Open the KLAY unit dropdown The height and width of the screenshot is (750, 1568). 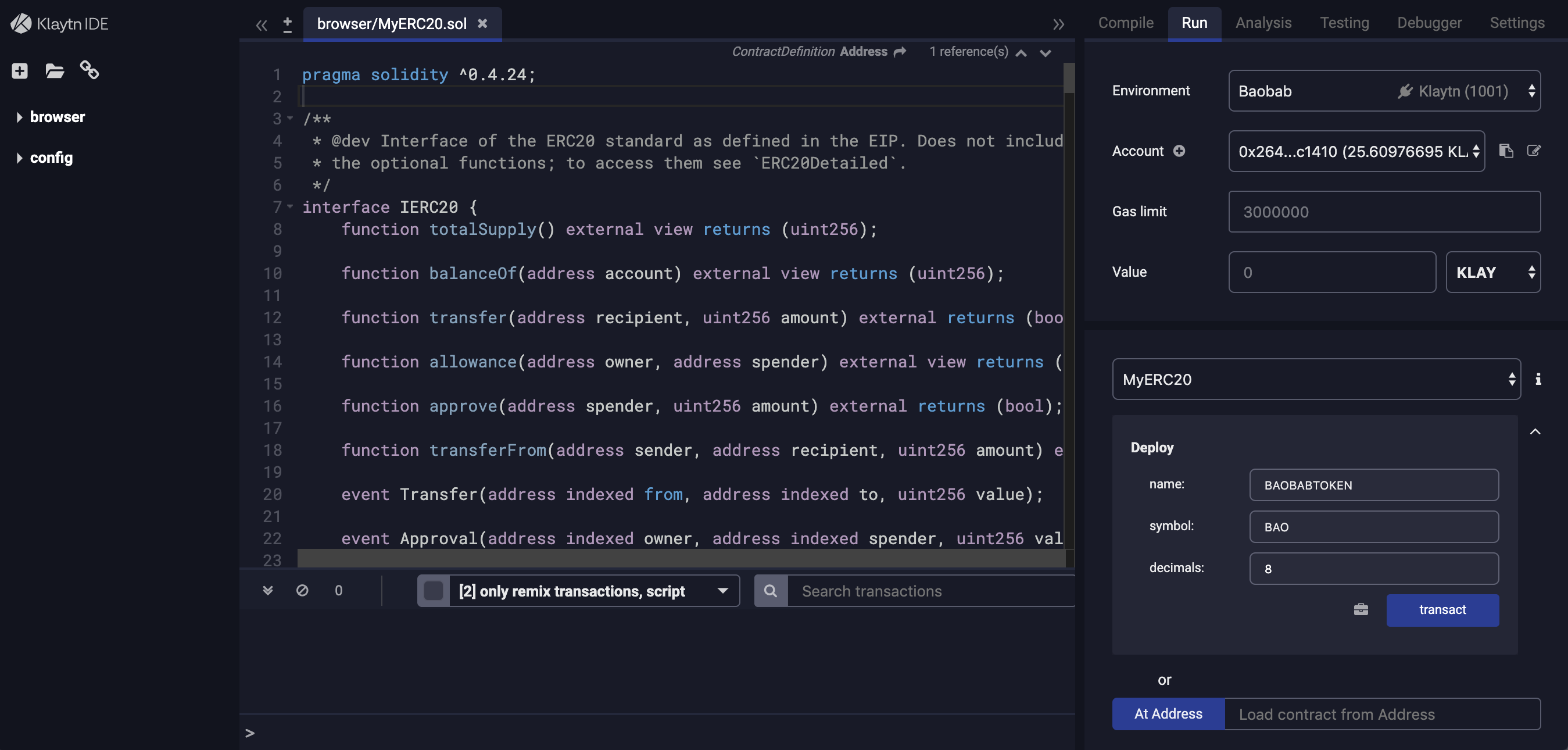[1493, 272]
